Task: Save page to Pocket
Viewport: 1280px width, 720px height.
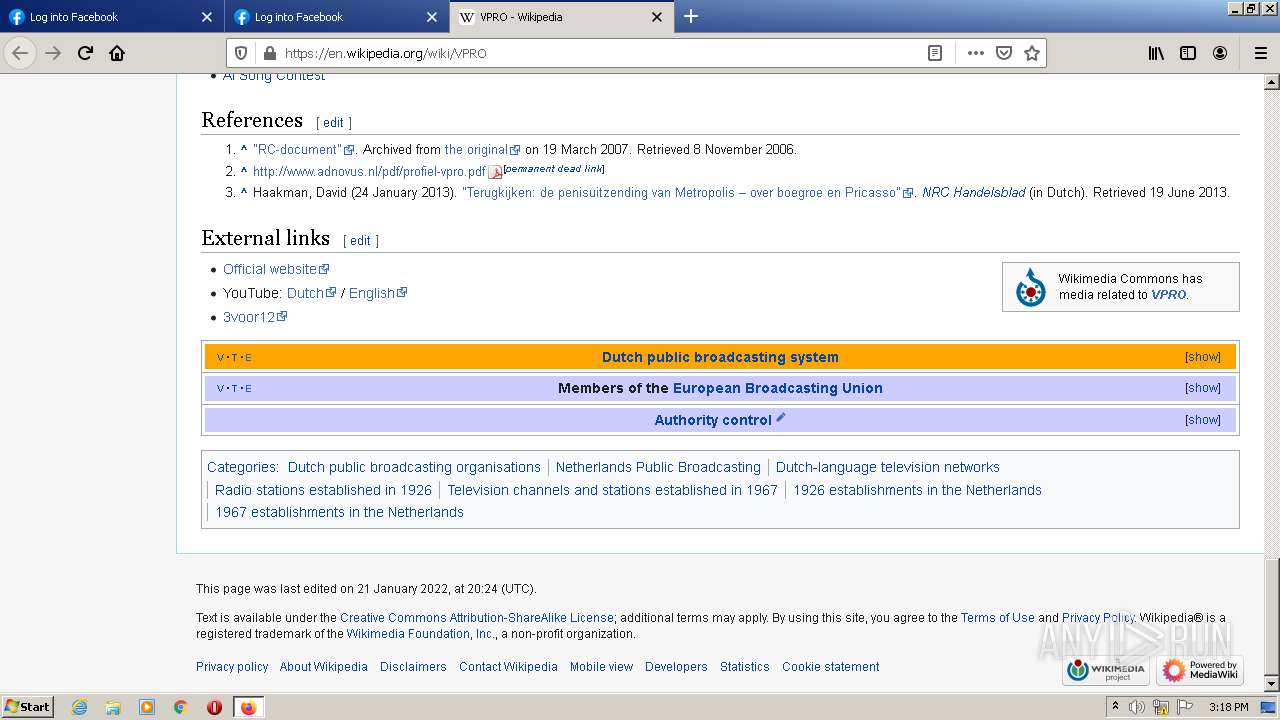Action: coord(1004,53)
